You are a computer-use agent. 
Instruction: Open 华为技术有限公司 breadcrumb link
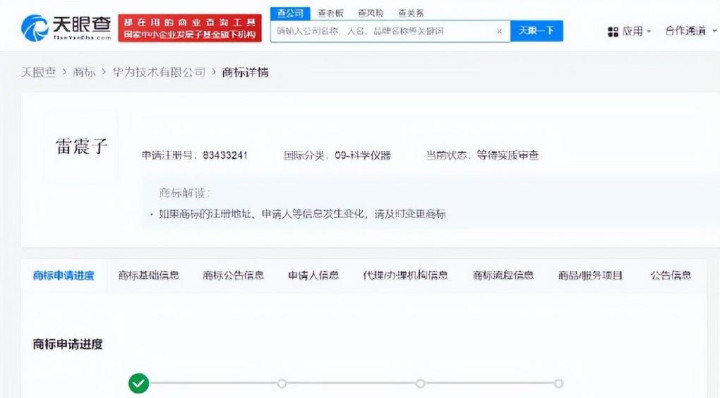pos(159,72)
